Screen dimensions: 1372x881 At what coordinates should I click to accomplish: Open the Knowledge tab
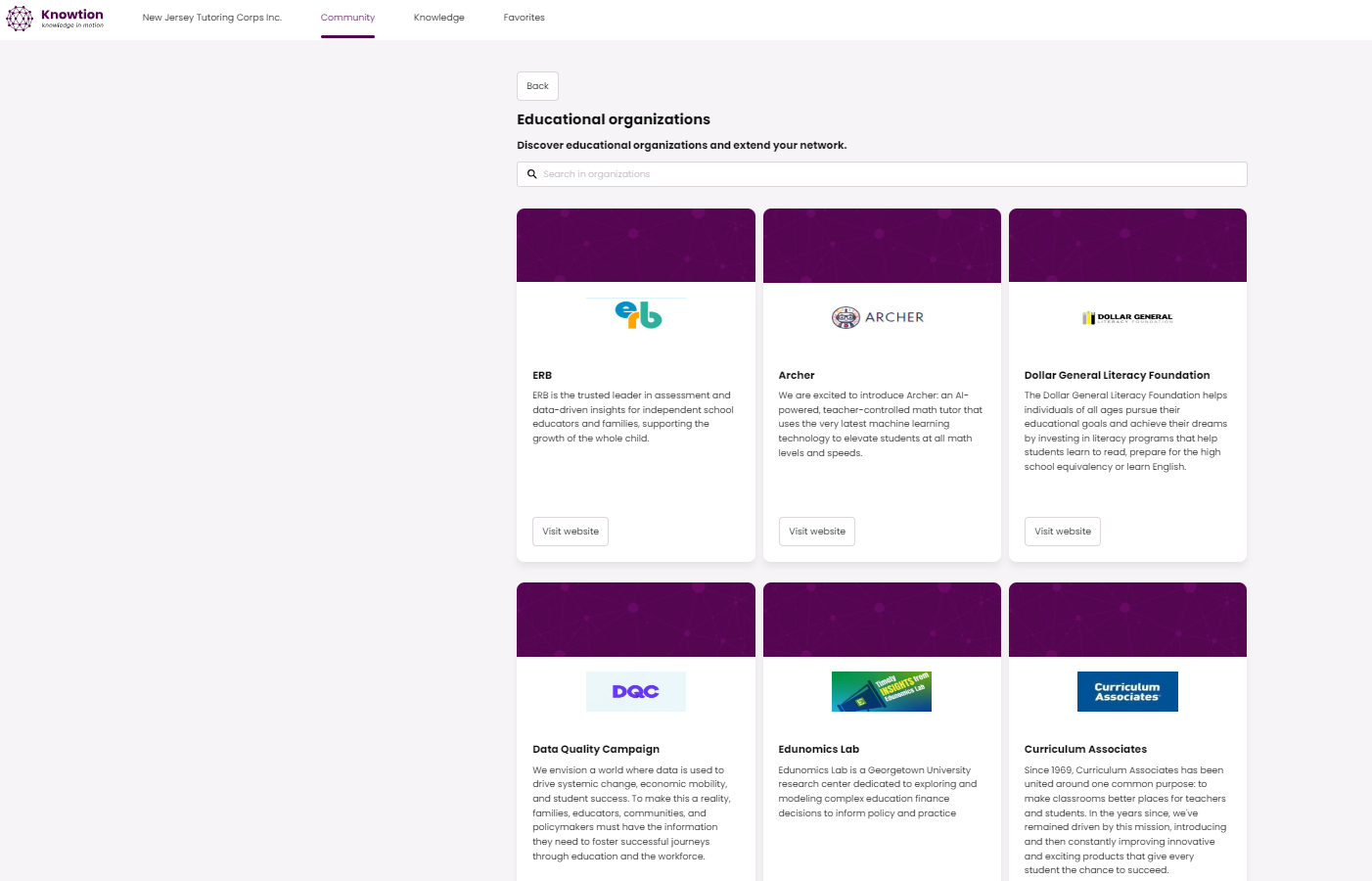point(439,18)
